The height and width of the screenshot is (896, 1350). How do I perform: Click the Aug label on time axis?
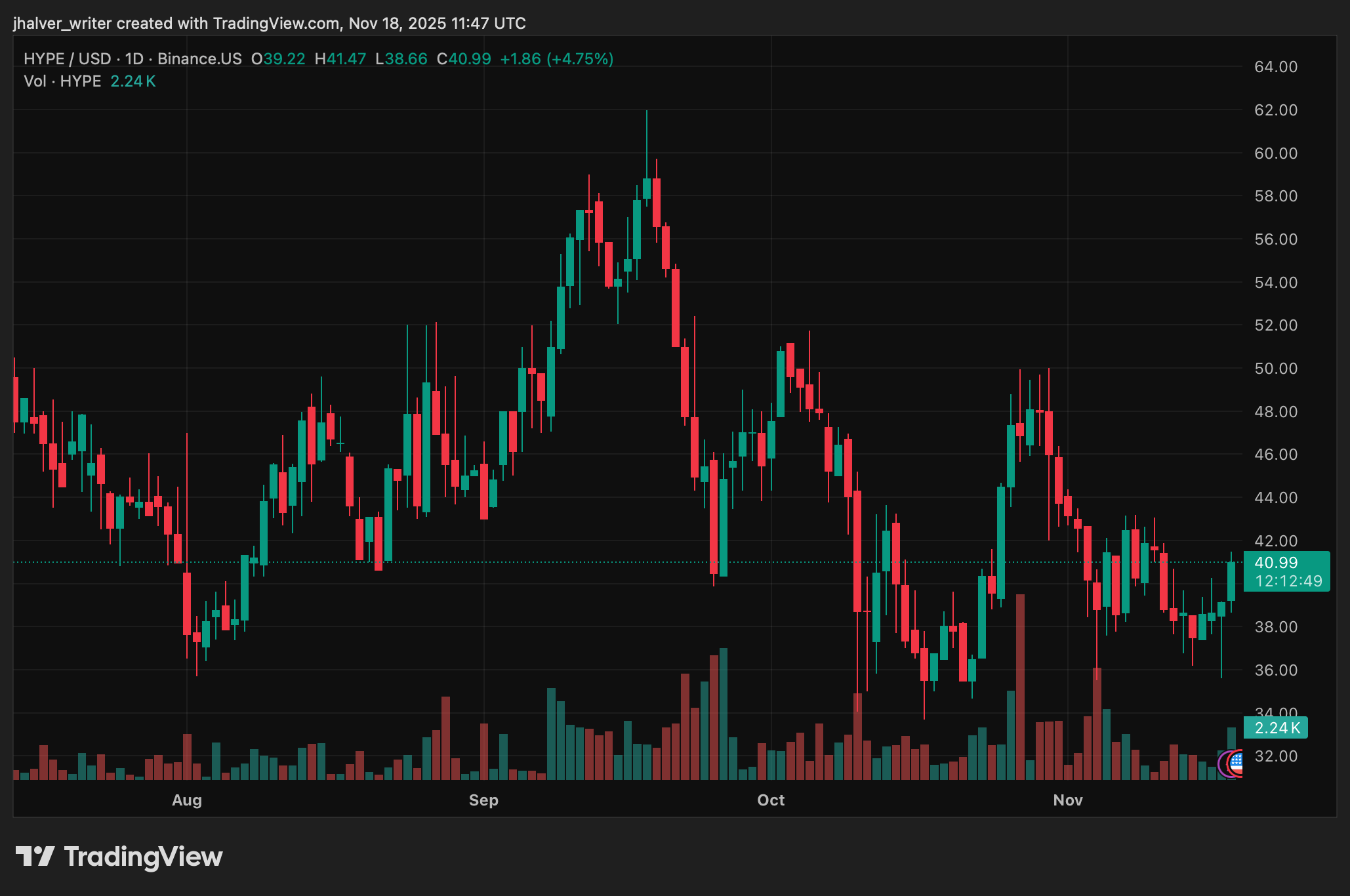[187, 800]
